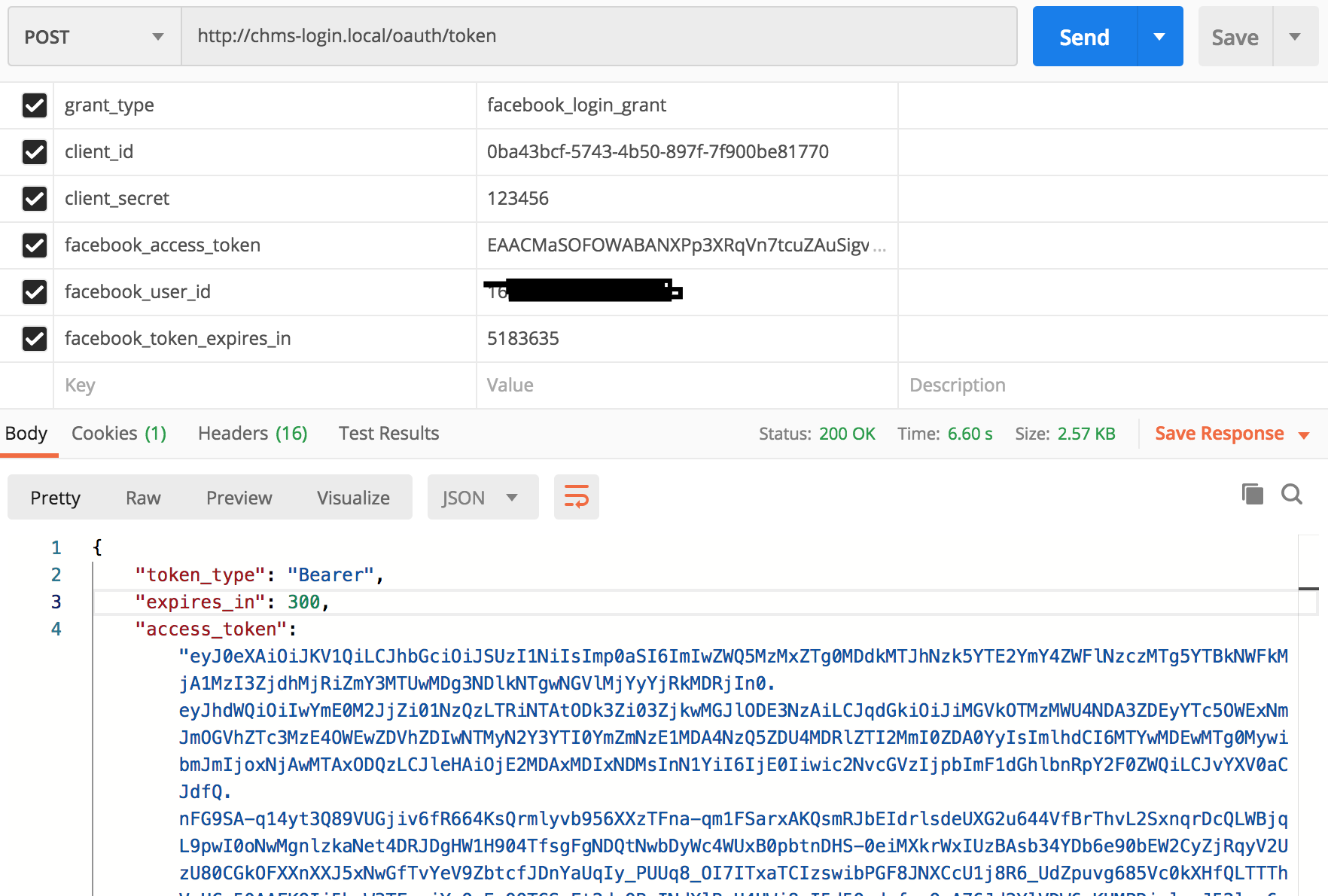Click the facebook_token_expires_in key cell

click(265, 339)
